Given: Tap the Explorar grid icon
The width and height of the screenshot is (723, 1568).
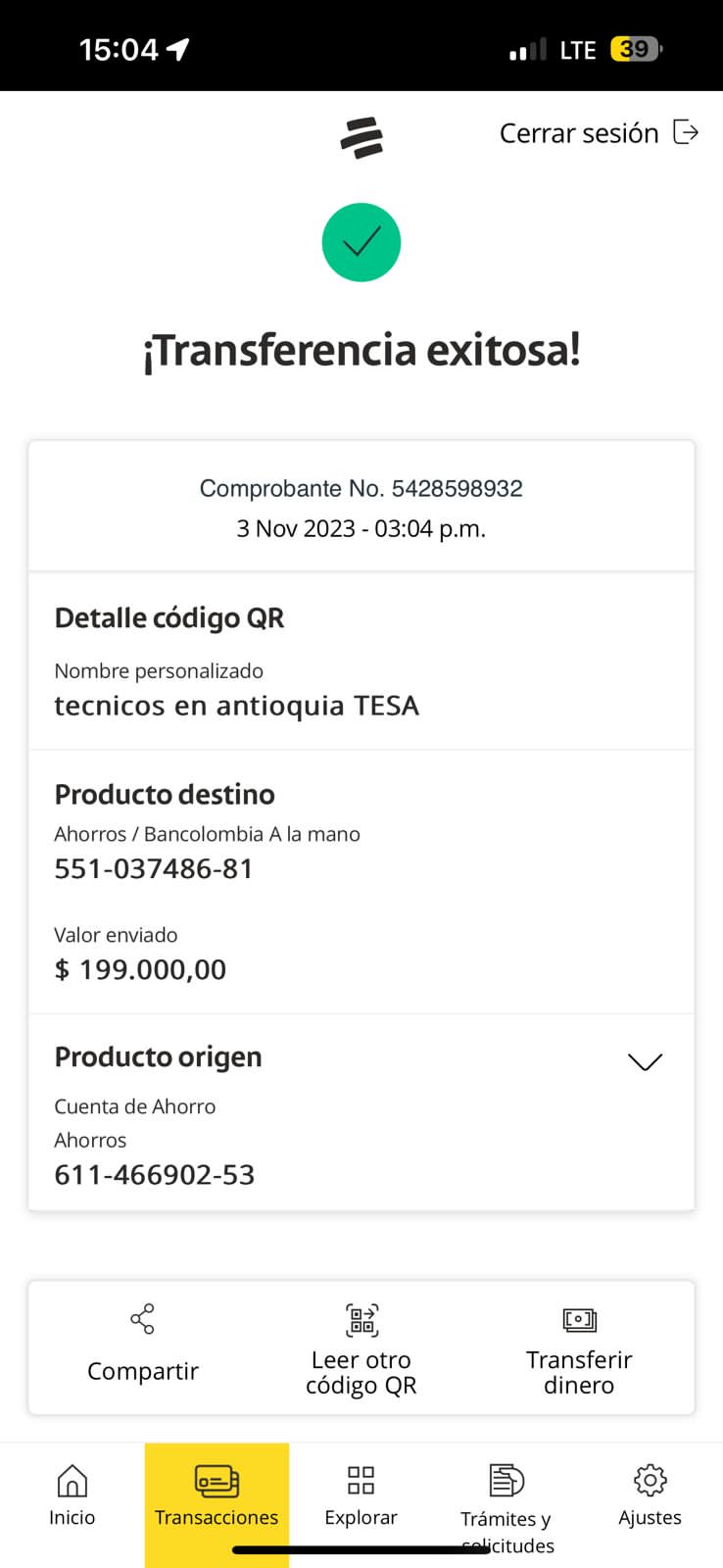Looking at the screenshot, I should point(361,1480).
